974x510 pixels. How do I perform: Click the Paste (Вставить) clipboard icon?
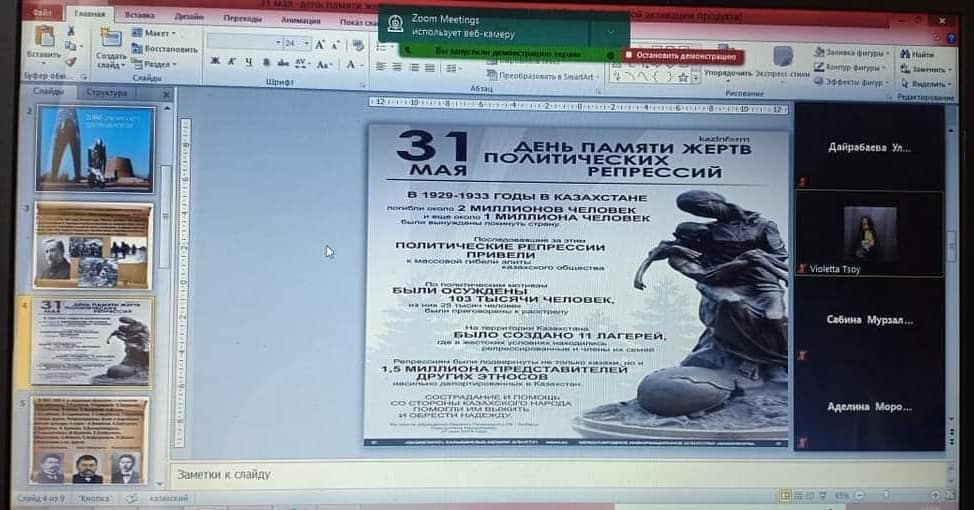click(44, 37)
